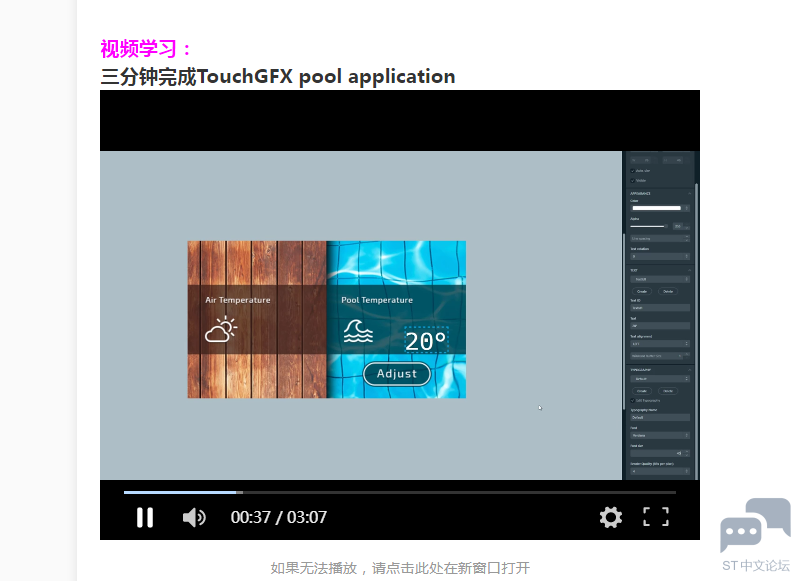The image size is (799, 581).
Task: Pause the video playback
Action: (145, 517)
